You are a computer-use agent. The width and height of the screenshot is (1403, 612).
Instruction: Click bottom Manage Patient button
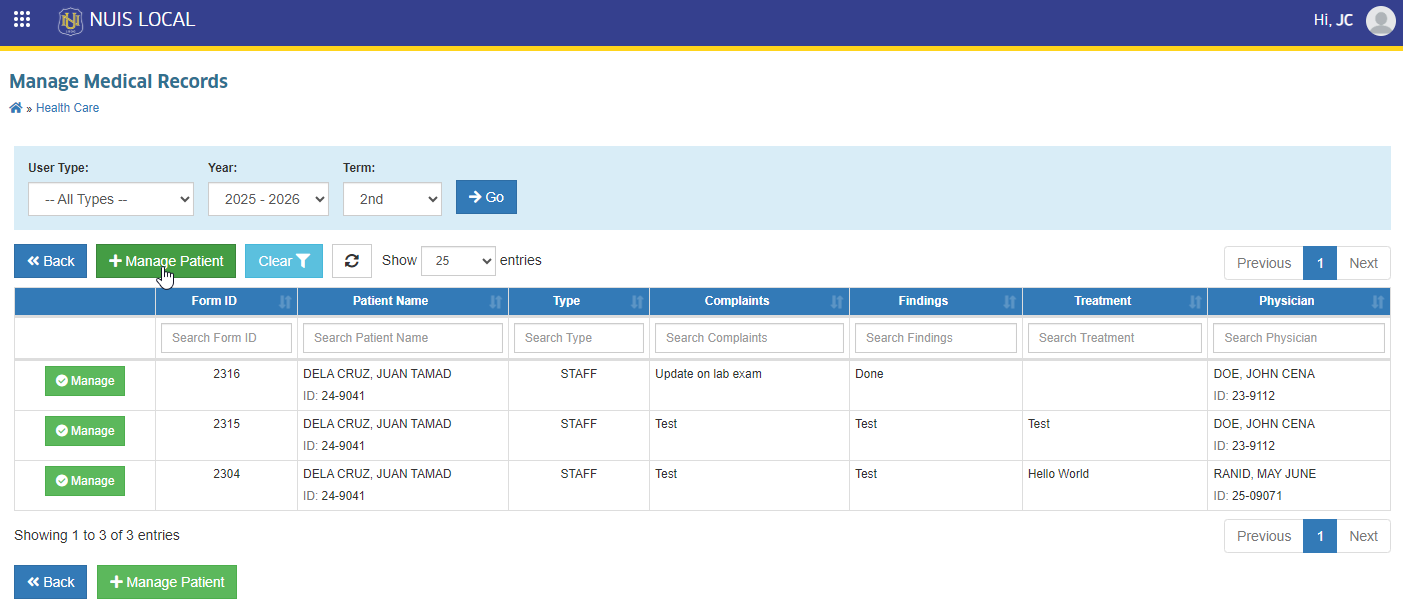(167, 582)
